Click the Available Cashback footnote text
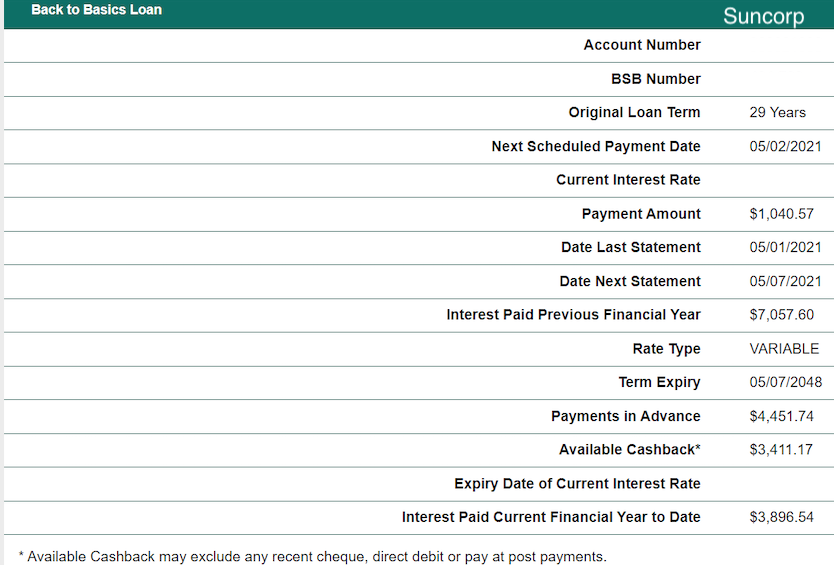Image resolution: width=834 pixels, height=565 pixels. click(312, 556)
